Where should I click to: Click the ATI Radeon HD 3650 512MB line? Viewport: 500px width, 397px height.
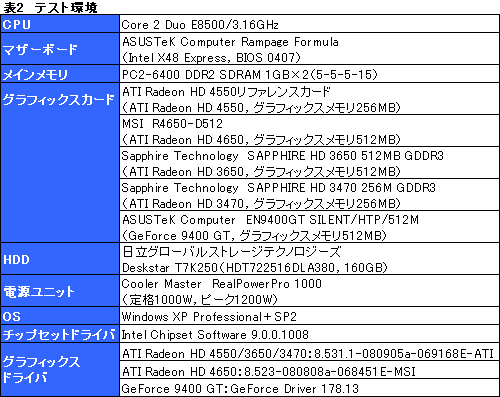[x=261, y=172]
